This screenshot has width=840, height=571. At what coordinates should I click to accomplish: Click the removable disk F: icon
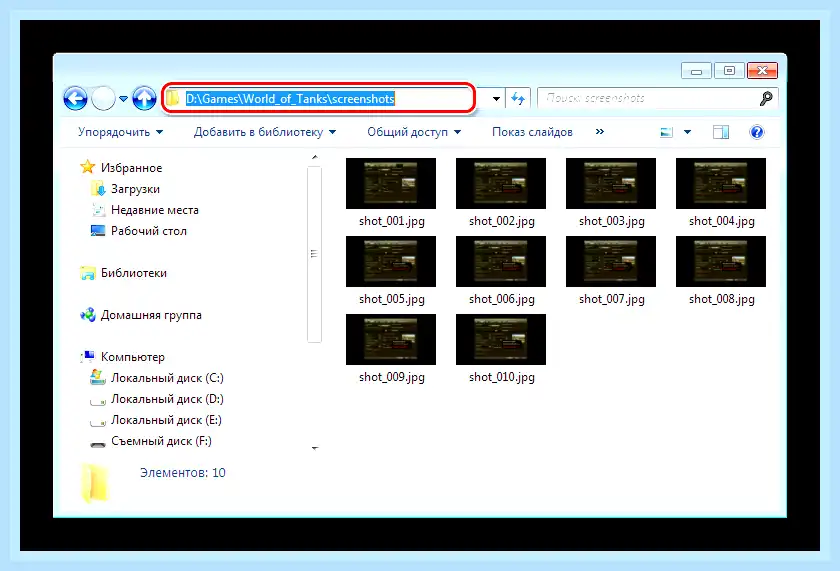[x=98, y=444]
